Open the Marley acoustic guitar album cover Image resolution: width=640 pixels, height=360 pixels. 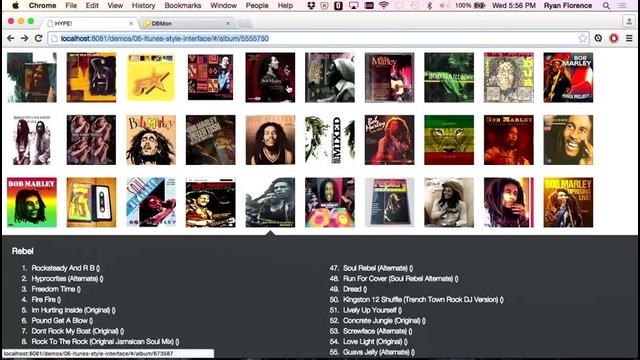[389, 77]
